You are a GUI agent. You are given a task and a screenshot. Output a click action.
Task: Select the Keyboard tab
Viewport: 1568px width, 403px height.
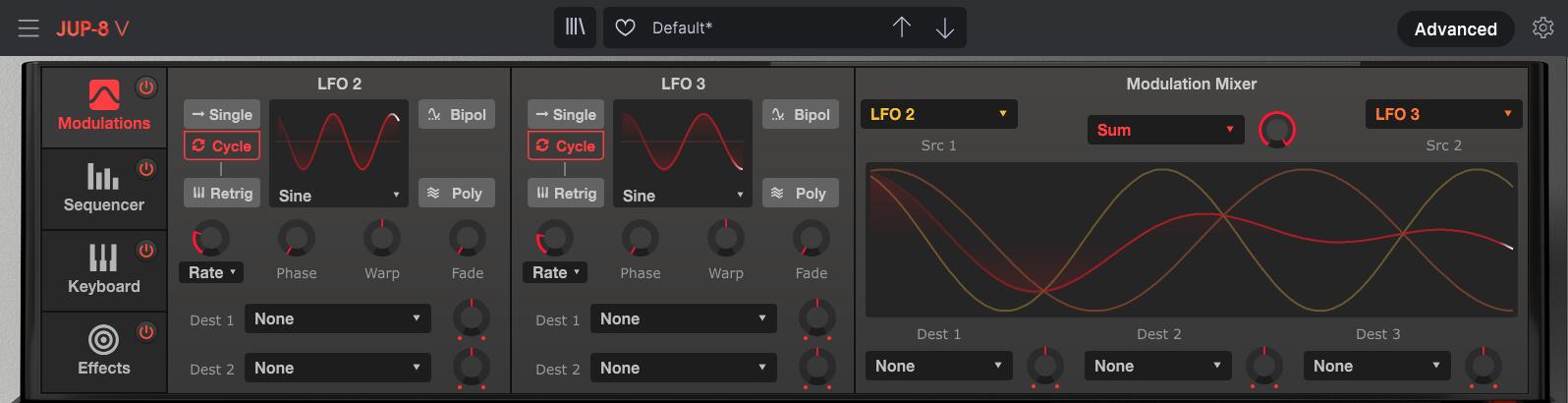(x=104, y=270)
